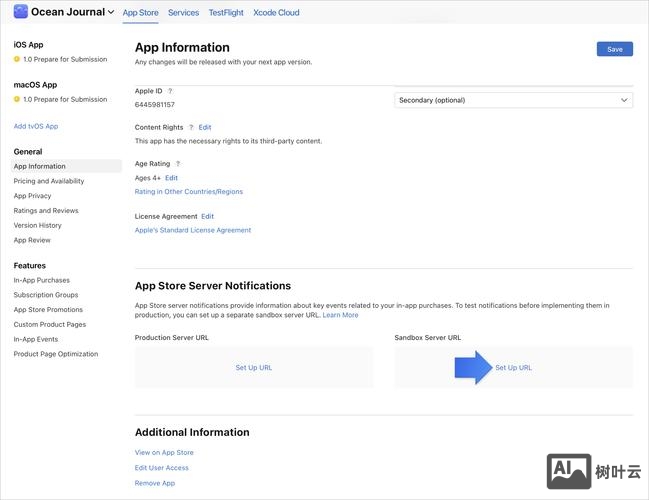The image size is (649, 500).
Task: Click the Remove App link
Action: coord(155,483)
